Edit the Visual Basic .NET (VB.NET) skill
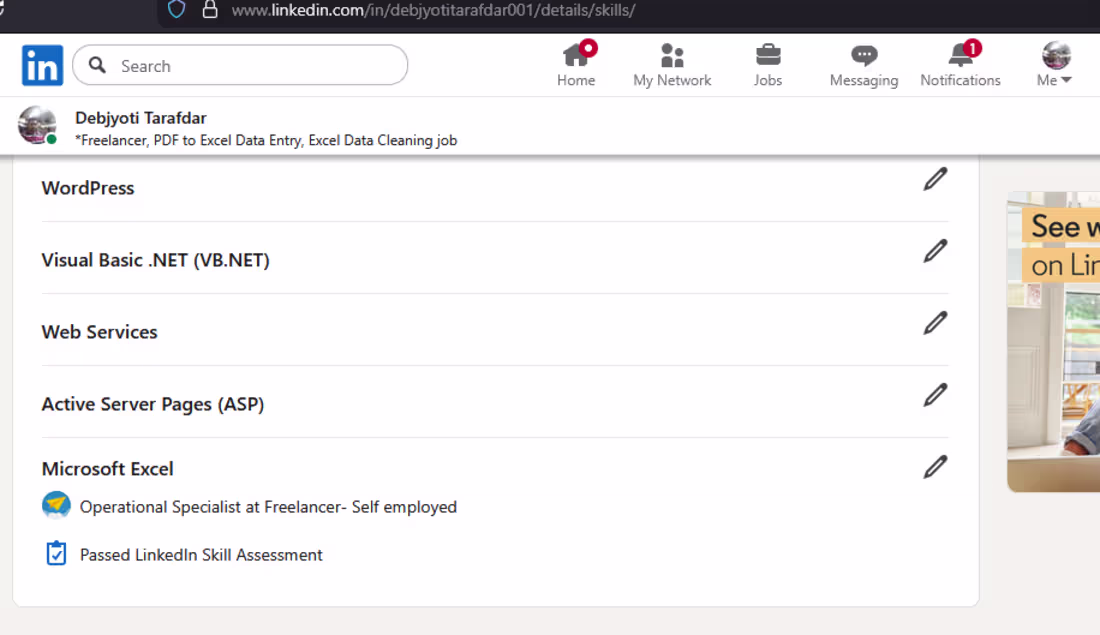 935,251
